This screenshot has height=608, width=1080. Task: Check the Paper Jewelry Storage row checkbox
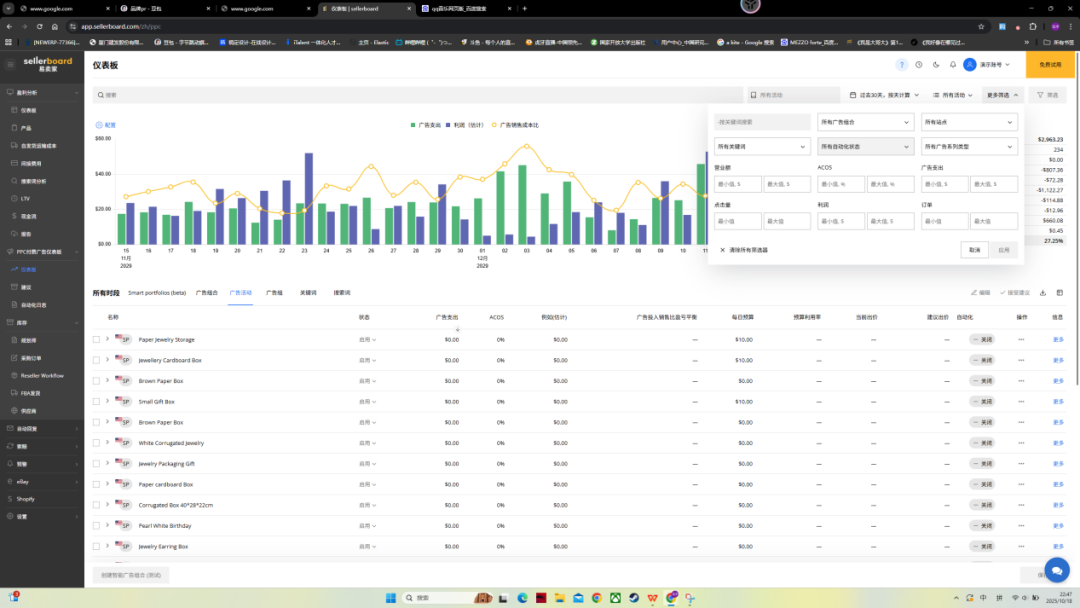click(97, 340)
